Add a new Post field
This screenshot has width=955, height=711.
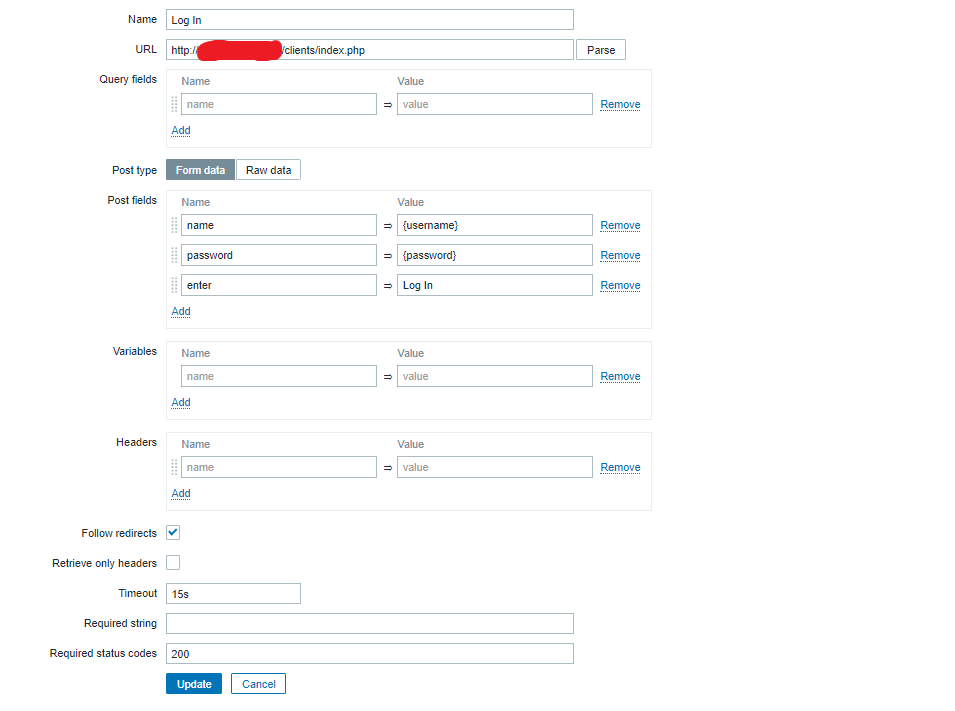tap(181, 311)
